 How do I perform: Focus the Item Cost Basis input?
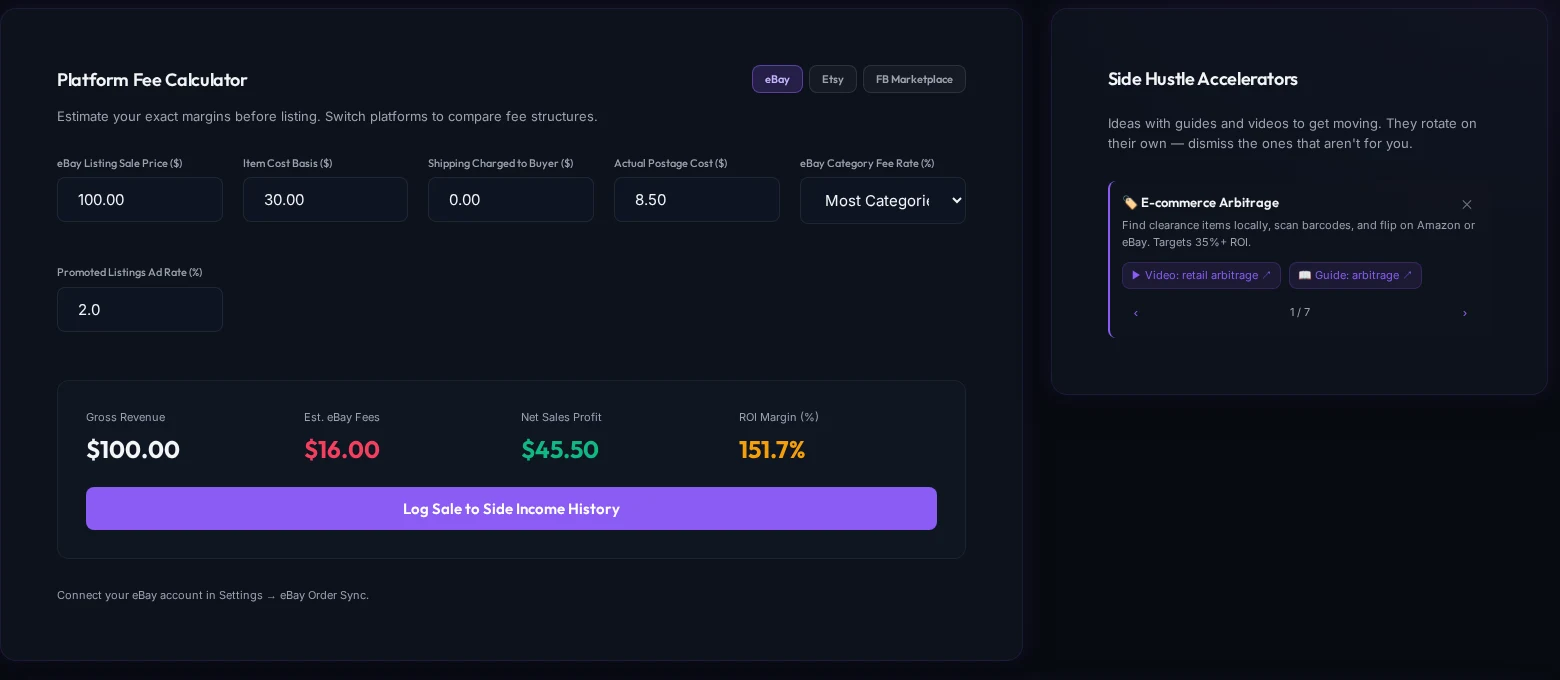click(325, 200)
